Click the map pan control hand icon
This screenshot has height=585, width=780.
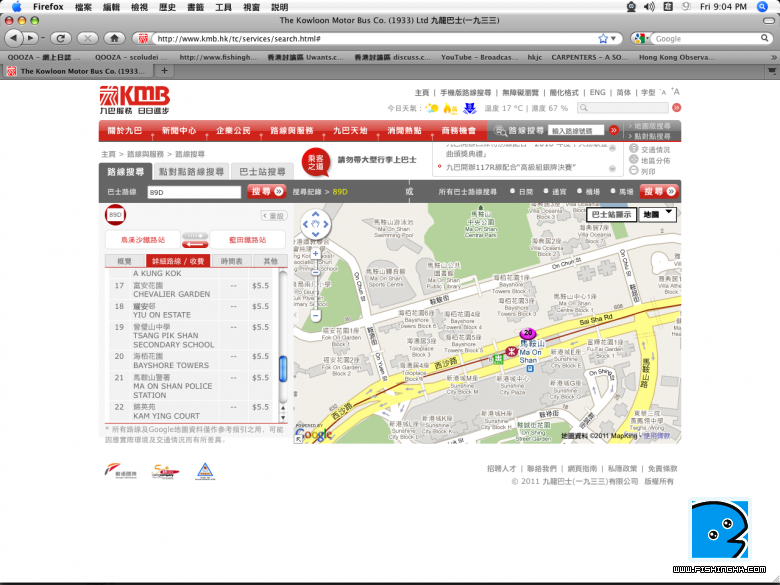click(316, 224)
